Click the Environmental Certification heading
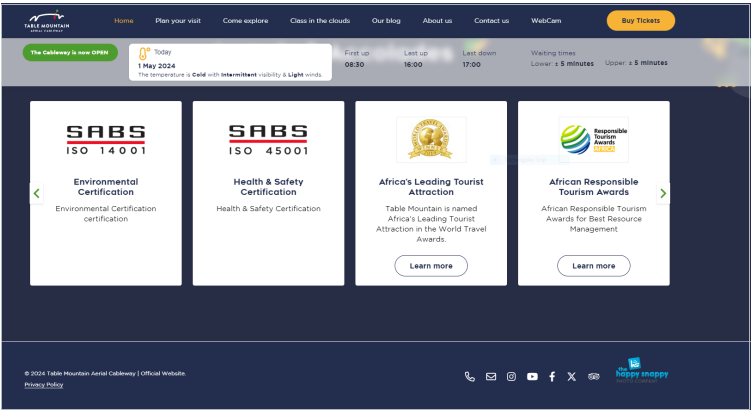Image resolution: width=755 pixels, height=415 pixels. click(x=106, y=187)
